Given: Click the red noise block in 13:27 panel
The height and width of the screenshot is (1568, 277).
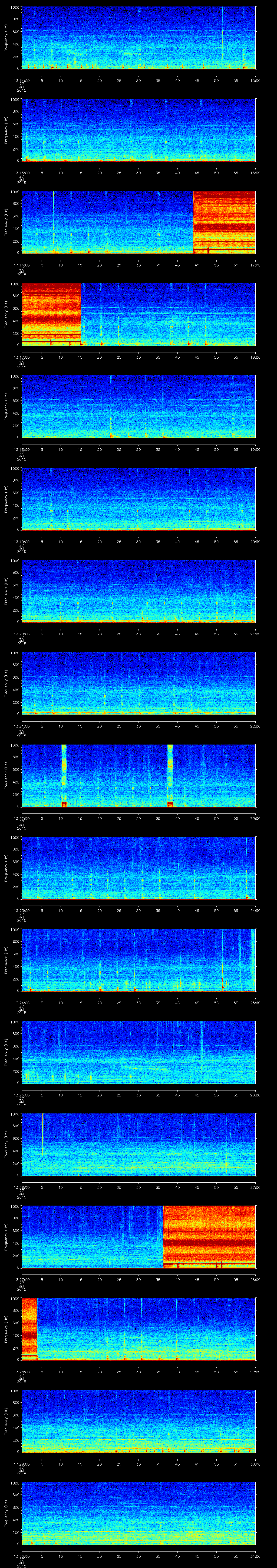Looking at the screenshot, I should coord(209,1237).
